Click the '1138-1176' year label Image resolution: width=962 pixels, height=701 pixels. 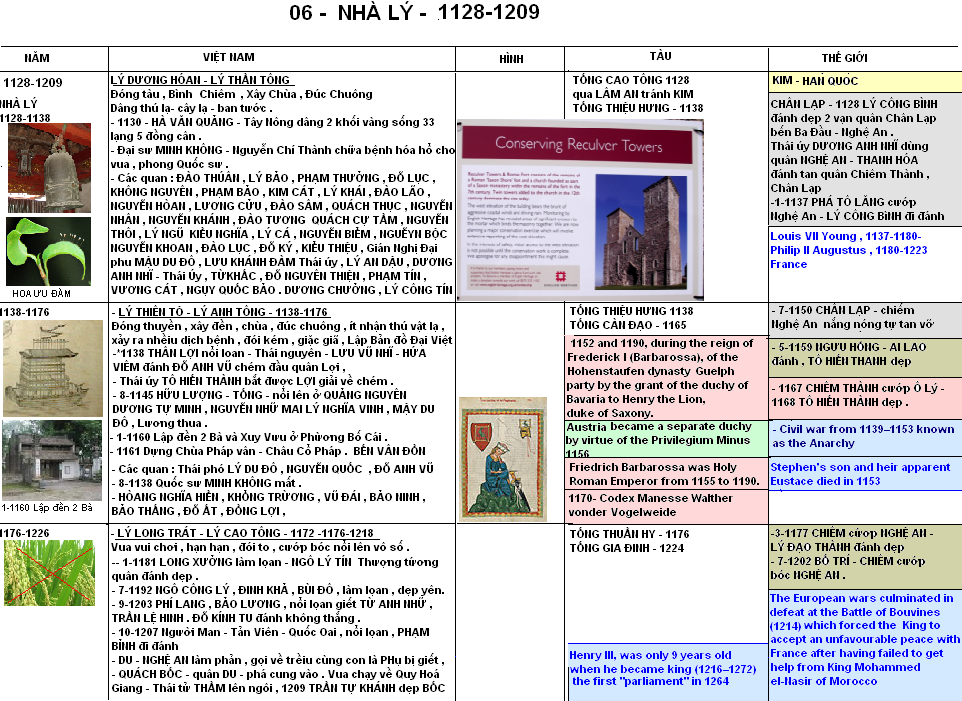click(25, 312)
